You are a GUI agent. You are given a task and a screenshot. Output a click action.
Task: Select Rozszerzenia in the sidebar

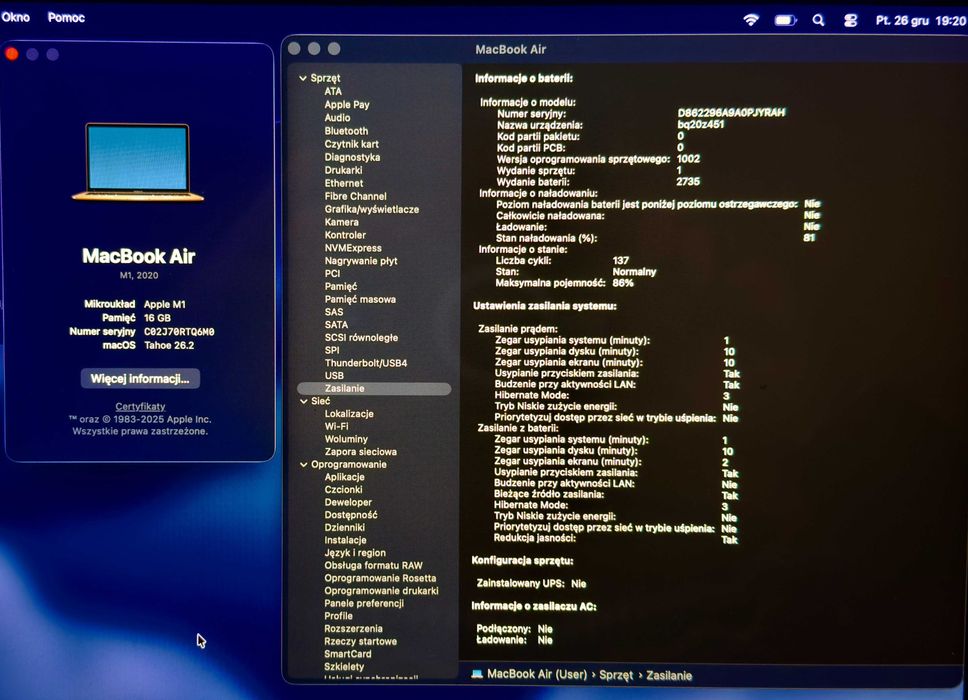point(353,629)
